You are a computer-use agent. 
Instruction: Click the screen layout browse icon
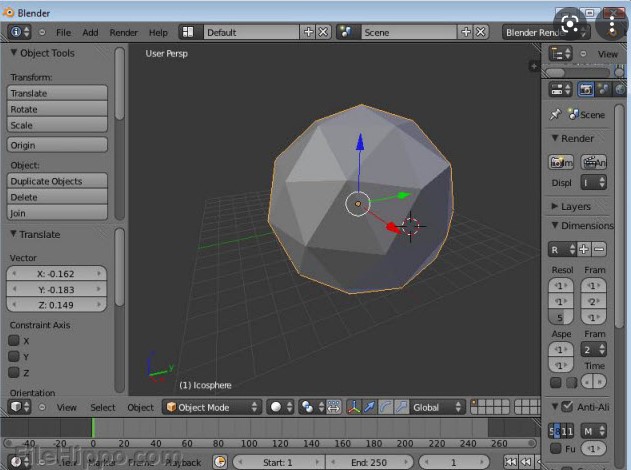(x=188, y=32)
